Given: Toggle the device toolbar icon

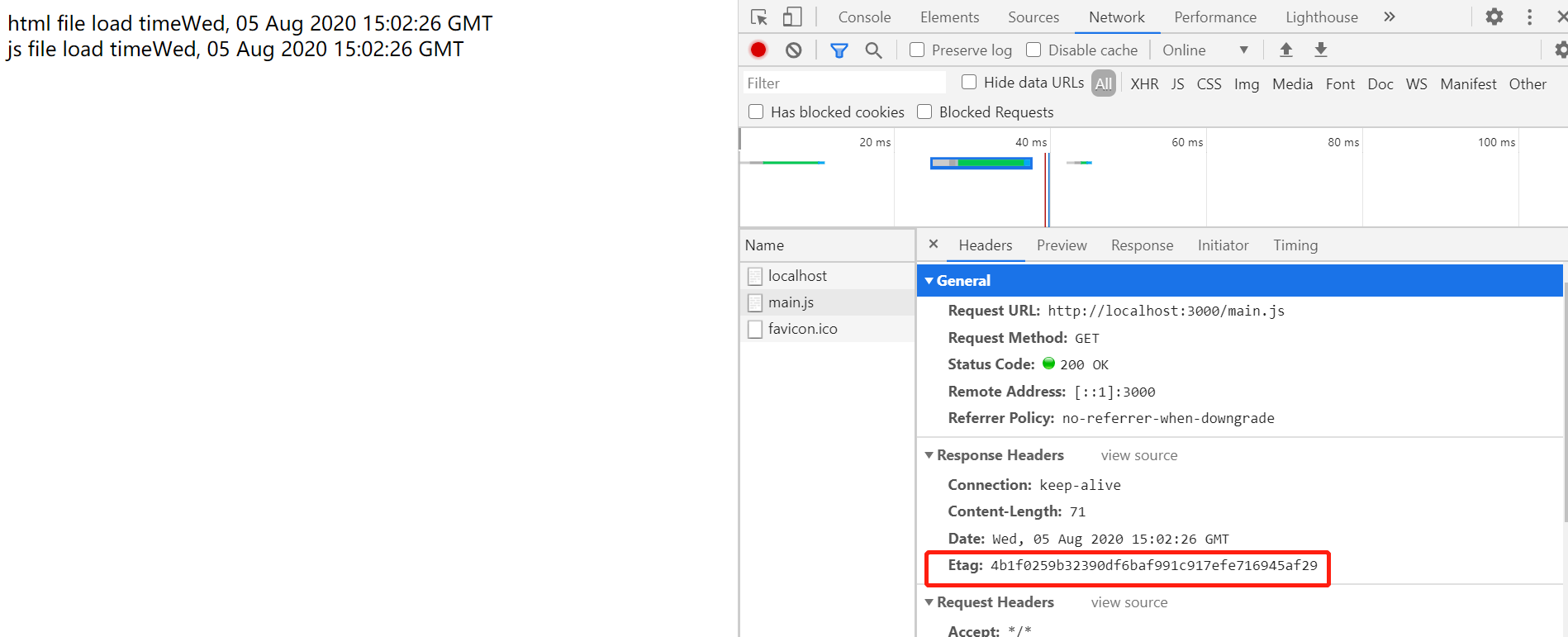Looking at the screenshot, I should pyautogui.click(x=791, y=17).
